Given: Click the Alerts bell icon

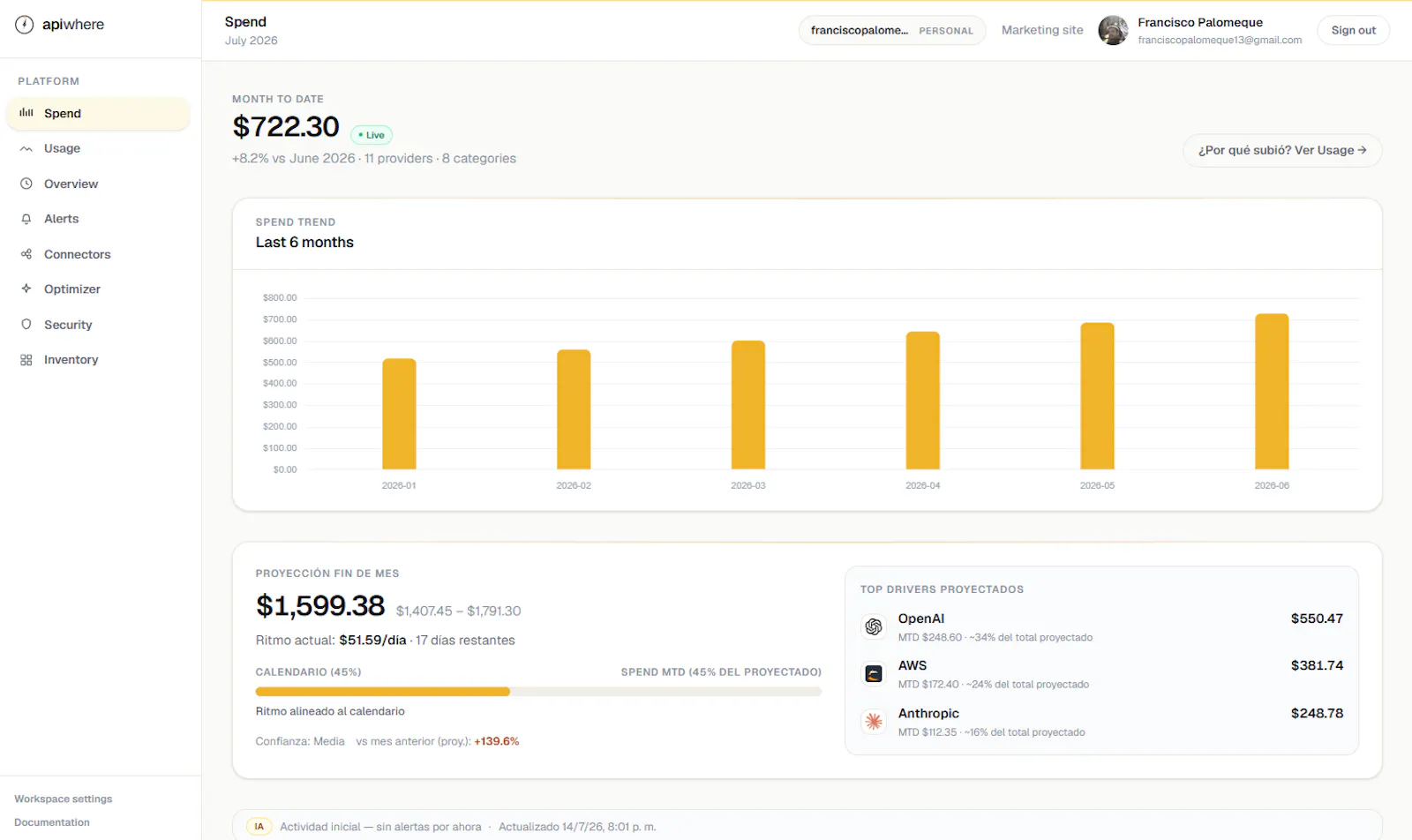Looking at the screenshot, I should click(26, 219).
